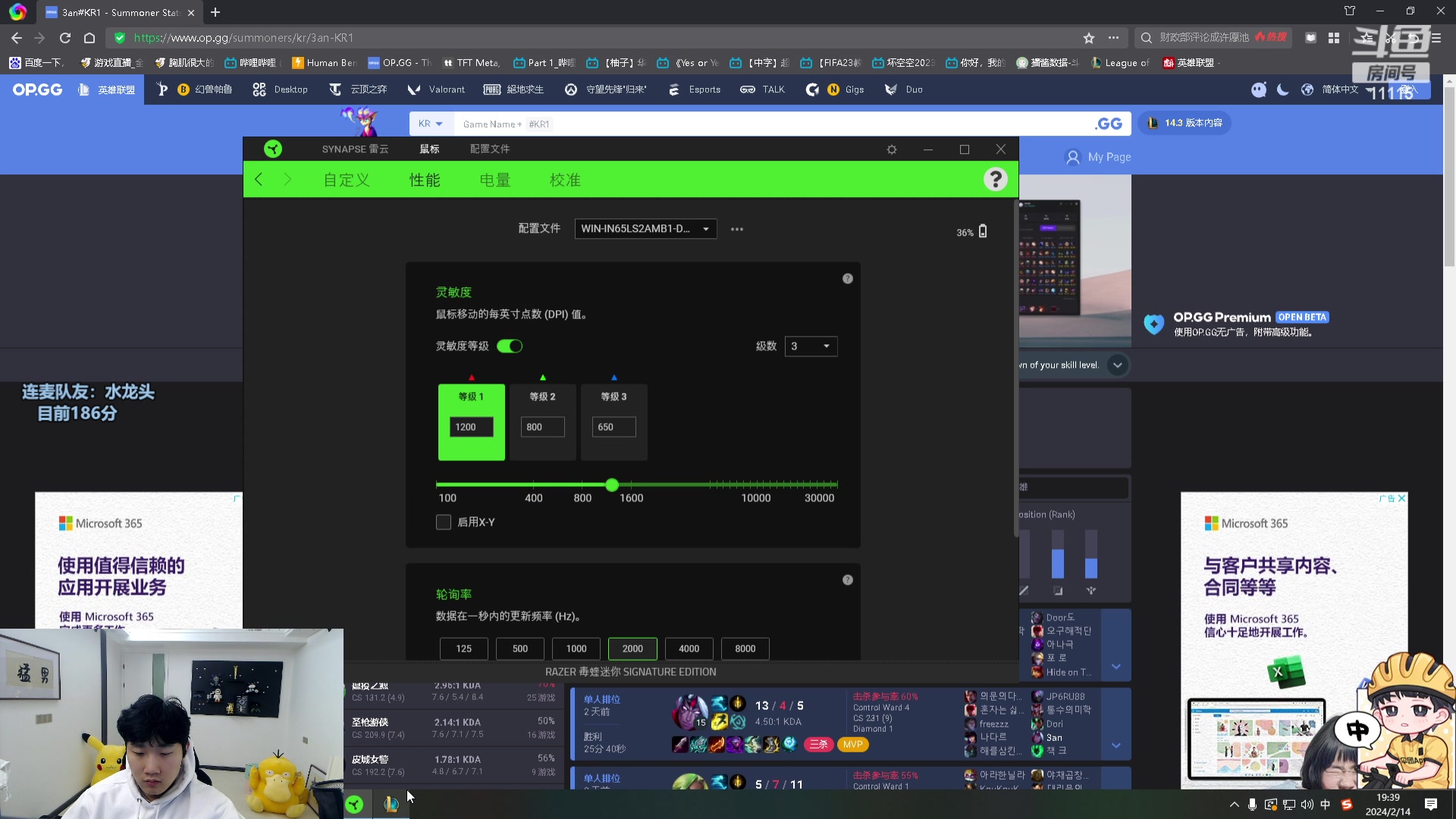The image size is (1456, 819).
Task: Click the DPI slider handle
Action: pyautogui.click(x=612, y=485)
